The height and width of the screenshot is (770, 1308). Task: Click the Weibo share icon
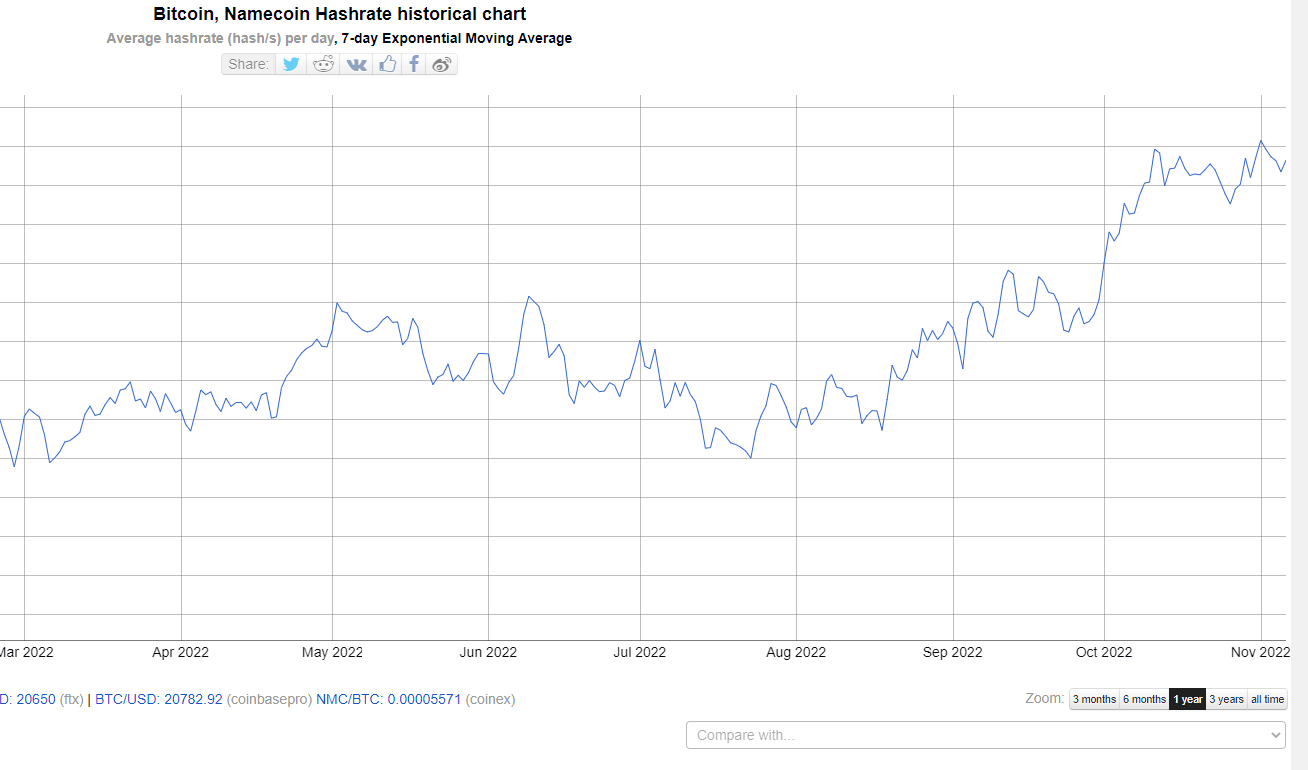[442, 64]
